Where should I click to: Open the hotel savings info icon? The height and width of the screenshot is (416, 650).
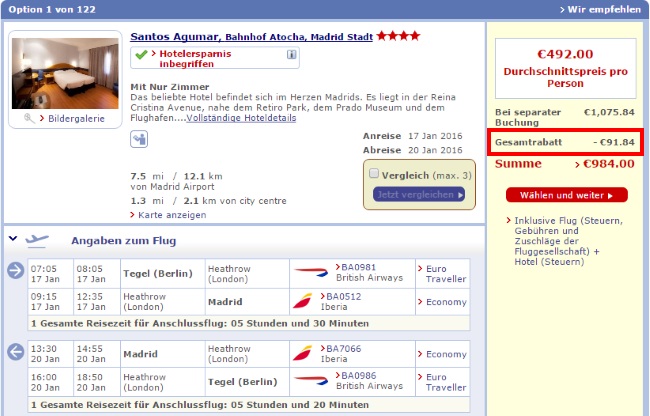[291, 54]
